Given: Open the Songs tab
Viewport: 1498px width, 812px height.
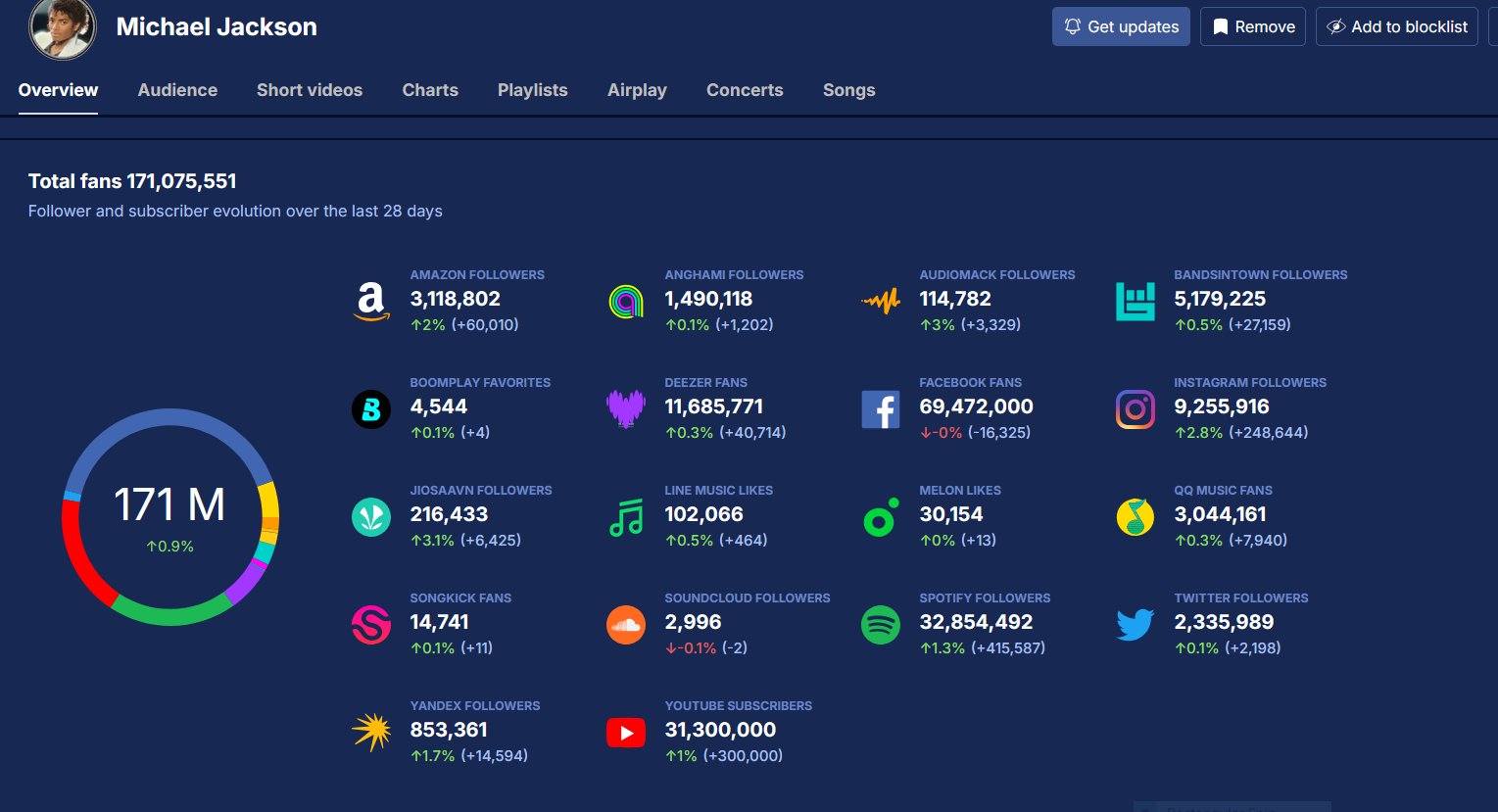Looking at the screenshot, I should click(849, 90).
